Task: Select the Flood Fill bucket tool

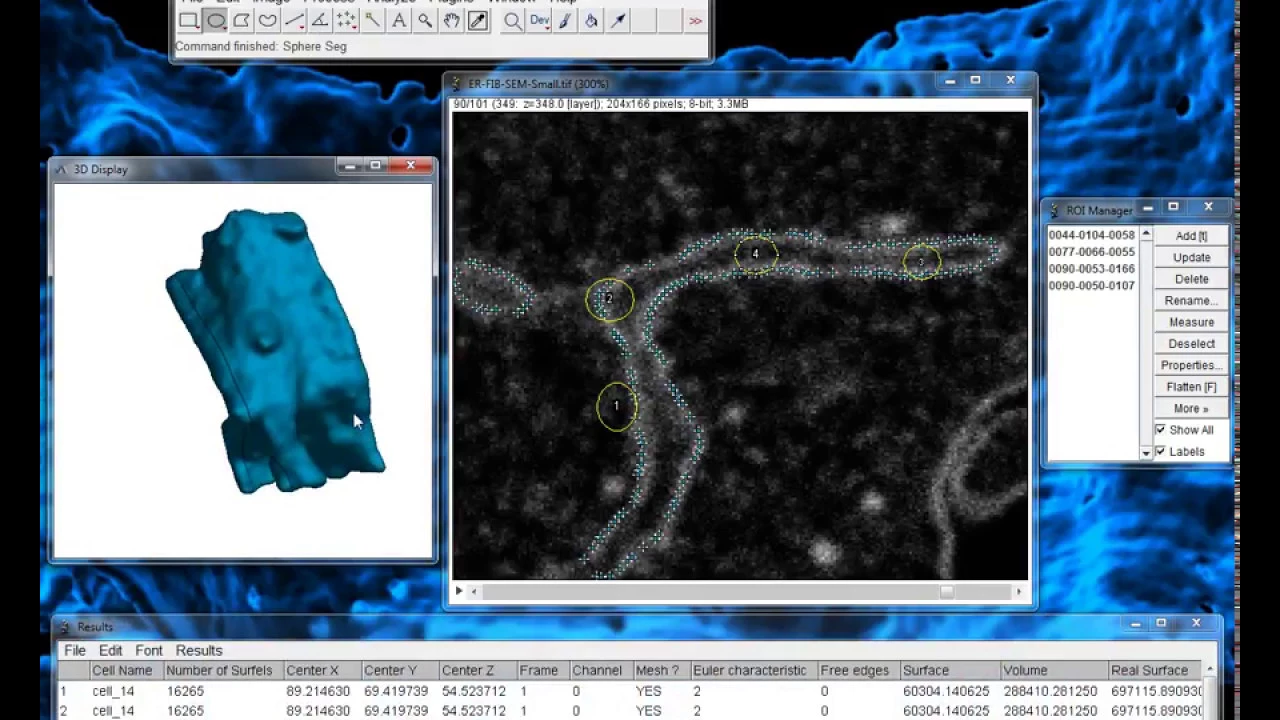Action: [x=591, y=20]
